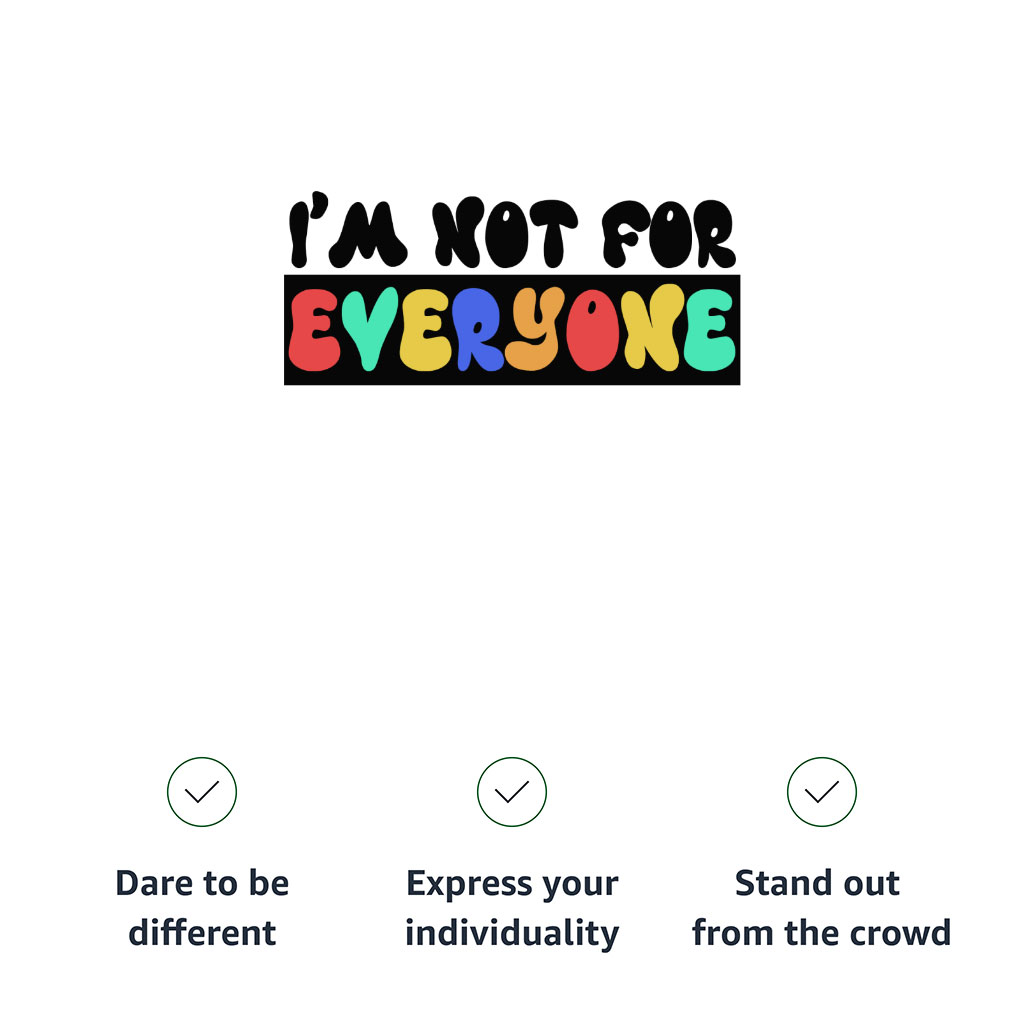This screenshot has width=1024, height=1024.
Task: Click the 'Express your' text line
Action: [512, 885]
